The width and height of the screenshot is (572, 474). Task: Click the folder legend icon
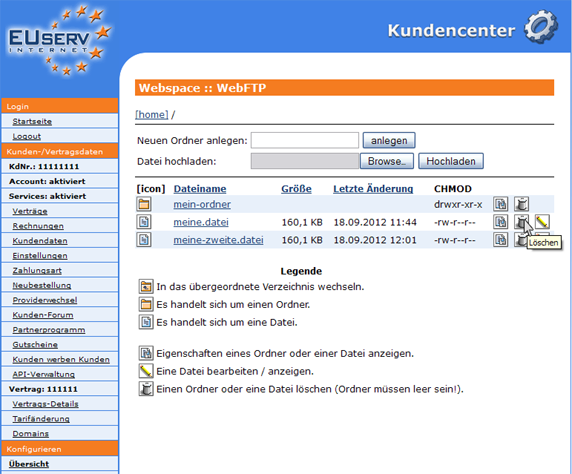pos(146,304)
